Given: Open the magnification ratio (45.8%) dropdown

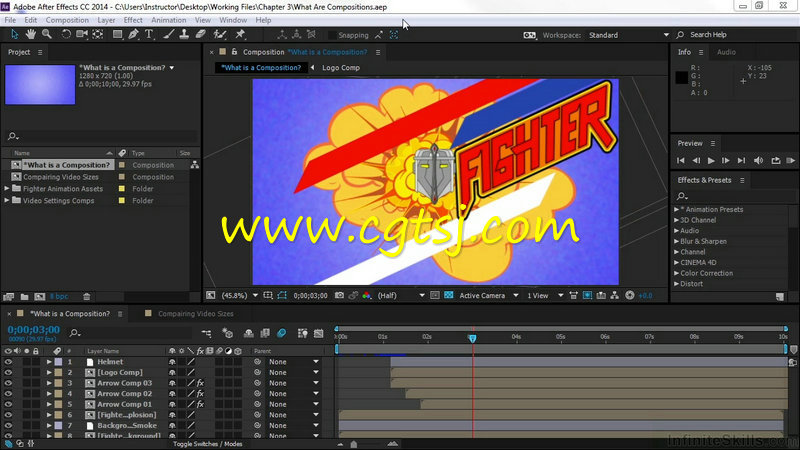Looking at the screenshot, I should click(240, 295).
